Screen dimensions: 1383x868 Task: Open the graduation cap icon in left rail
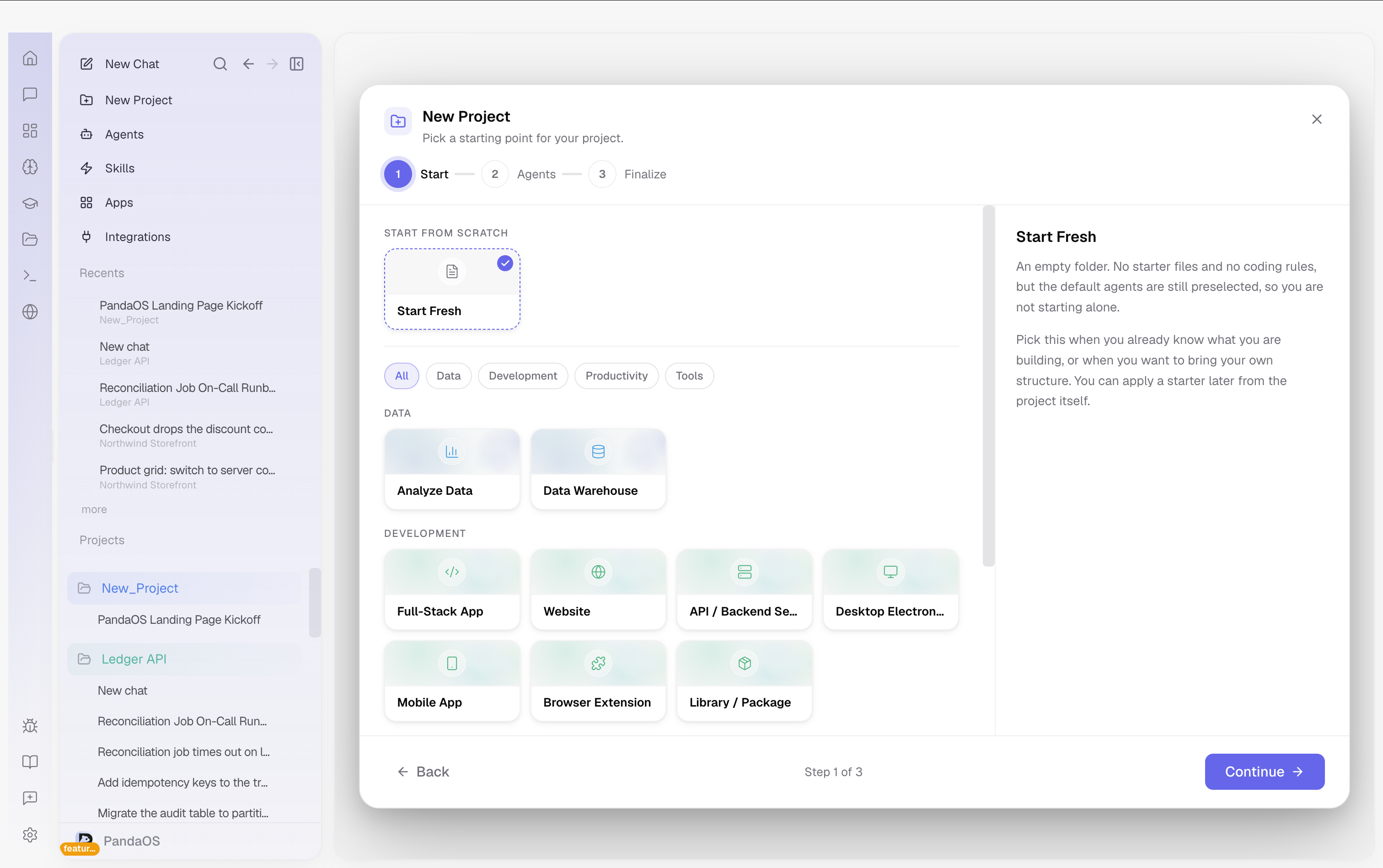[30, 203]
